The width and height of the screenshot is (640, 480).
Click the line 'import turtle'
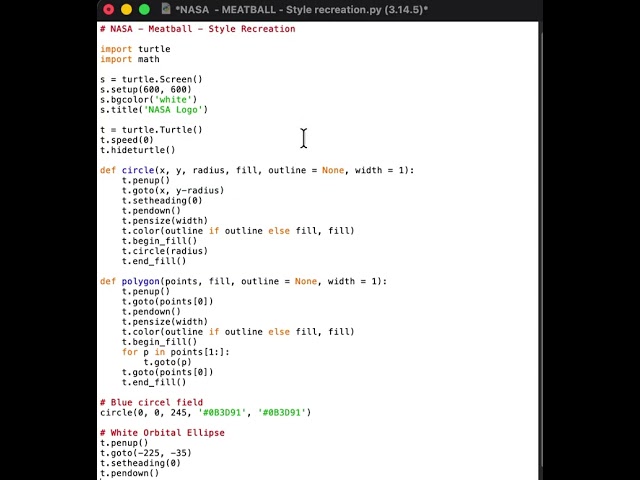135,49
